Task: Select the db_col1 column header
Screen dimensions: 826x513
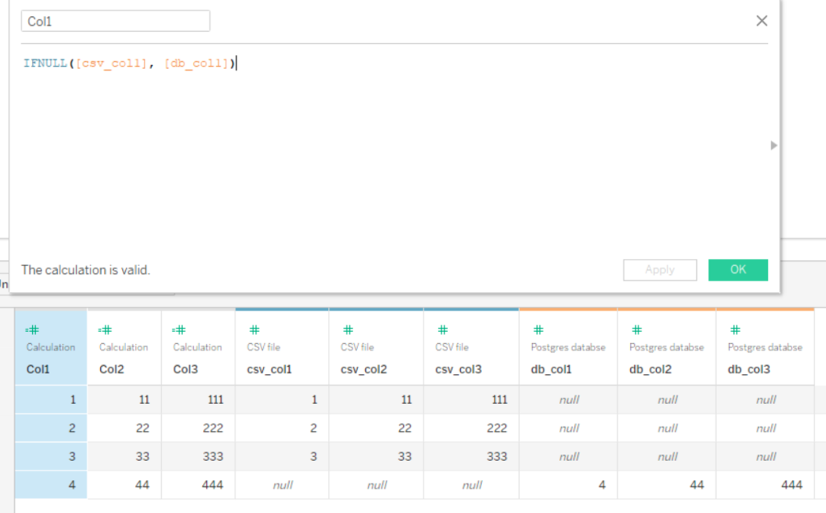Action: [568, 348]
